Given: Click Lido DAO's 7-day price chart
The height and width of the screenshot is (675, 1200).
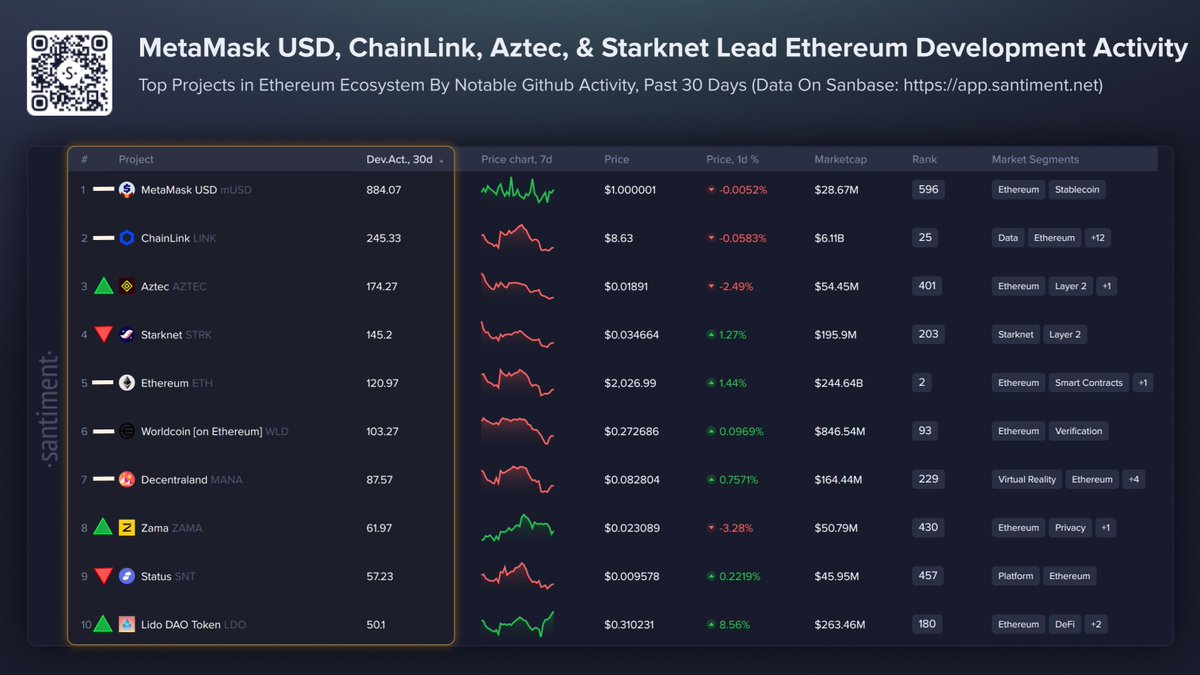Looking at the screenshot, I should [x=519, y=624].
